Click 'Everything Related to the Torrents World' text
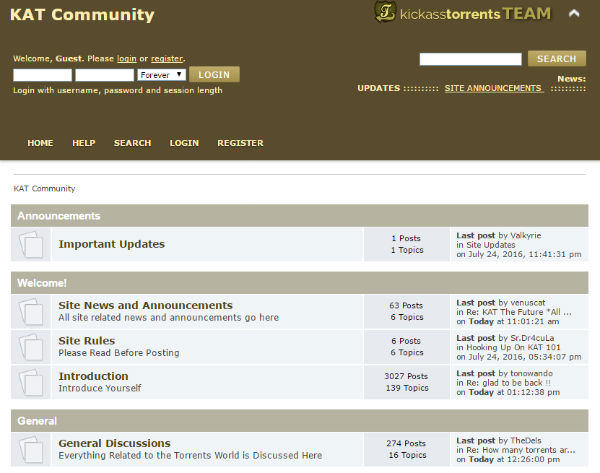Viewport: 600px width, 473px height. (x=190, y=455)
